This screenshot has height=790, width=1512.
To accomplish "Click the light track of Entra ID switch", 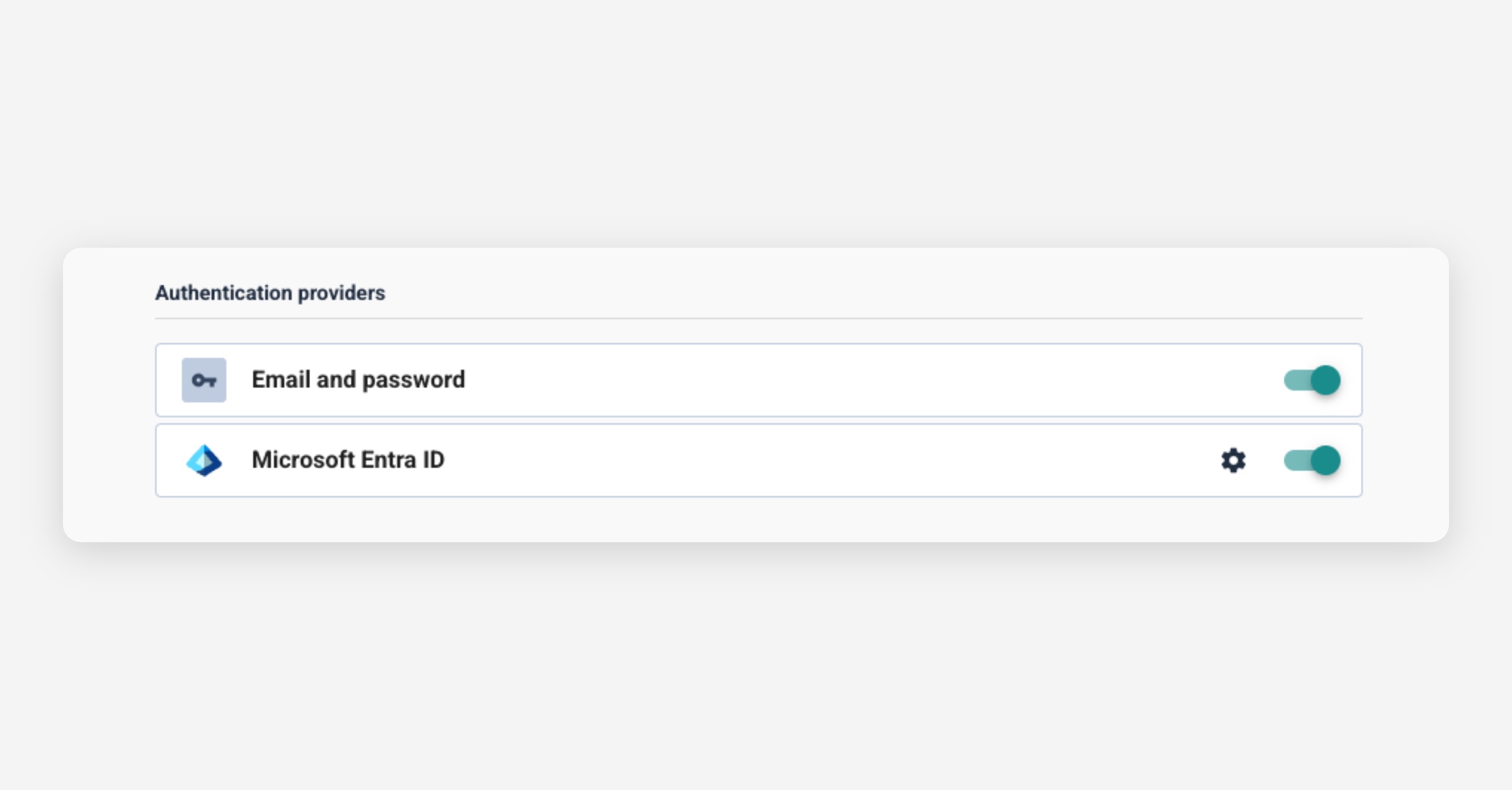I will (x=1295, y=461).
